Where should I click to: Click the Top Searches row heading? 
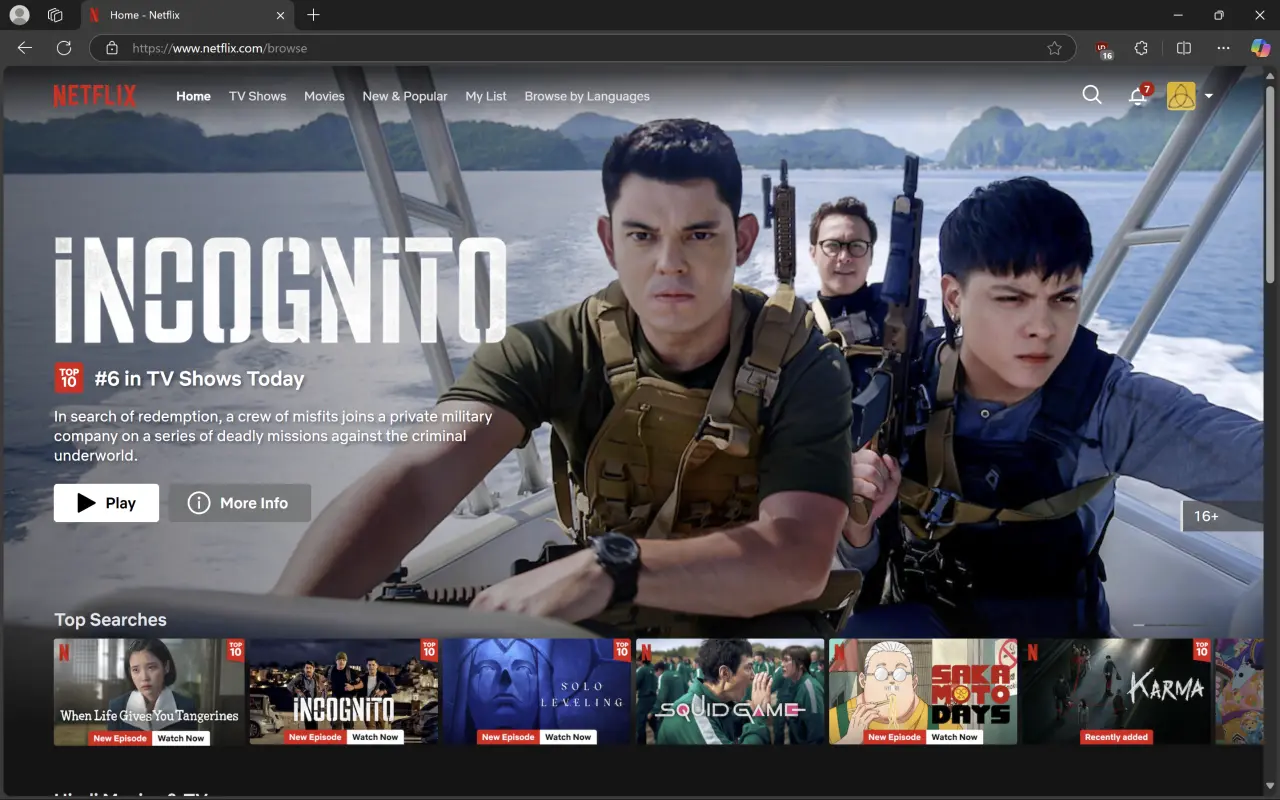(x=110, y=620)
